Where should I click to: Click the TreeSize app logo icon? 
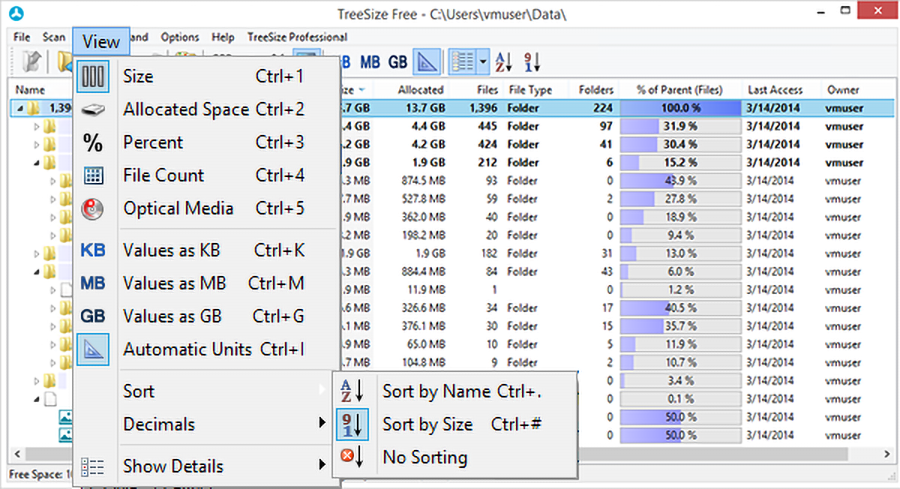tap(17, 13)
